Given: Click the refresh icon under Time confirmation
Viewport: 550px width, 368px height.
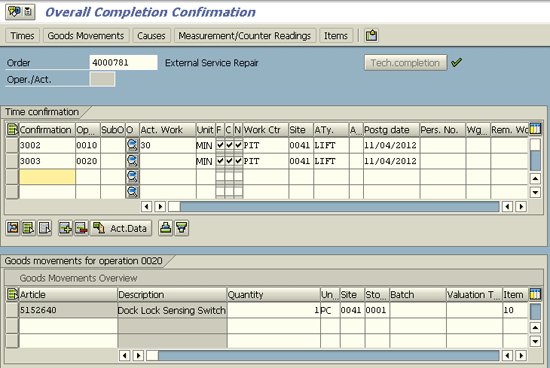Looking at the screenshot, I should tap(13, 228).
